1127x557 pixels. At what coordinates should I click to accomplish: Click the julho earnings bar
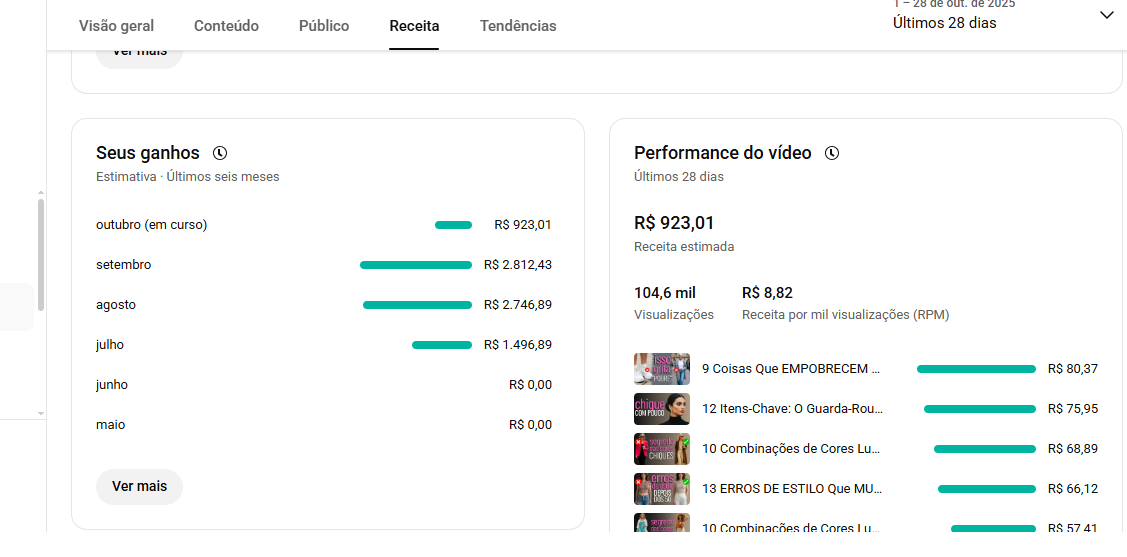coord(441,345)
